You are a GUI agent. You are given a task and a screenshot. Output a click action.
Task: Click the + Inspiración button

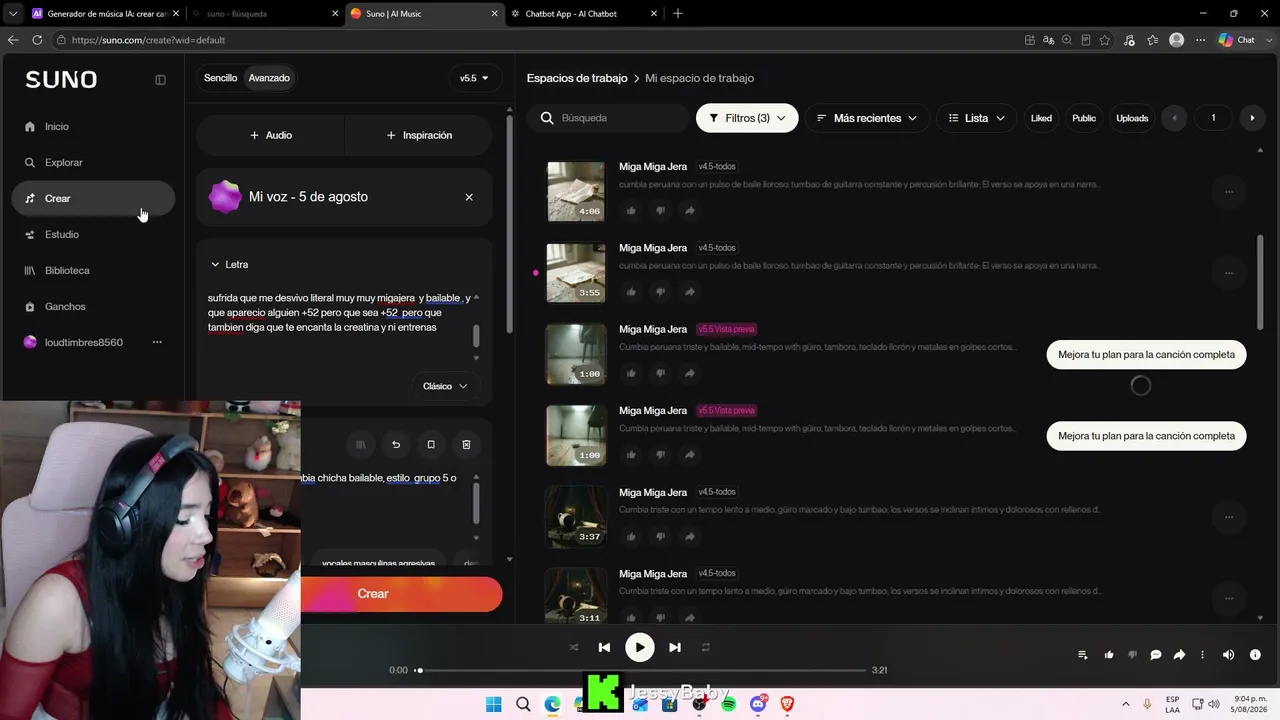419,135
